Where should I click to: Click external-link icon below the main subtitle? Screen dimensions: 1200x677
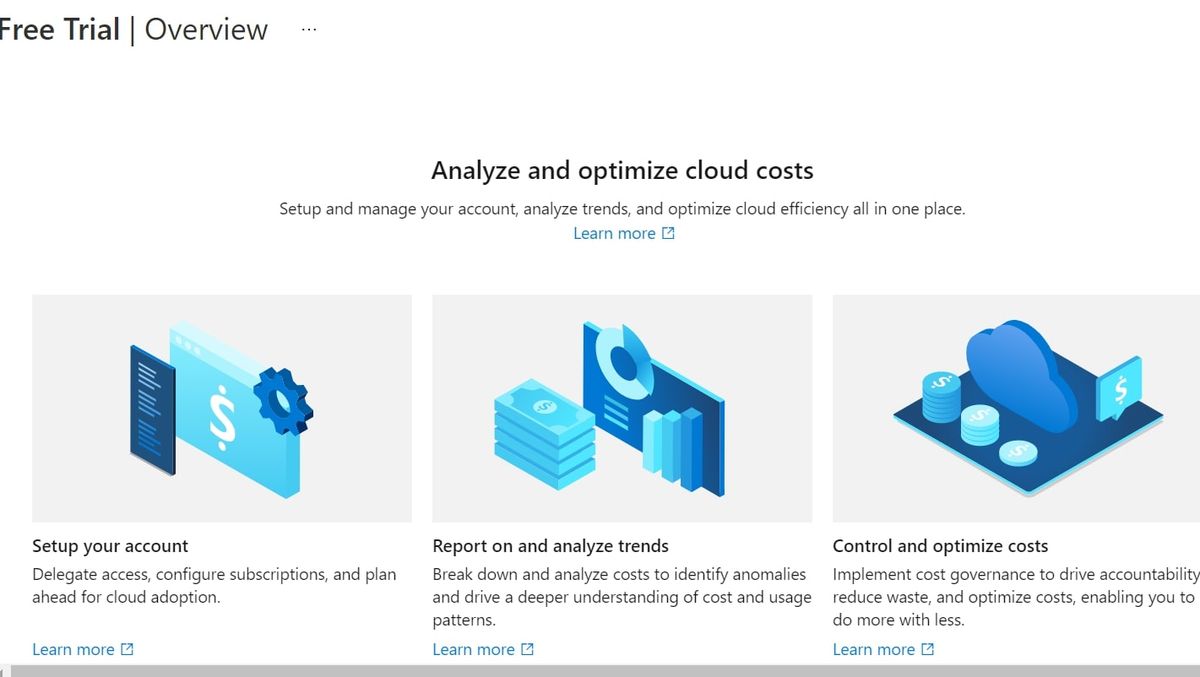(668, 233)
